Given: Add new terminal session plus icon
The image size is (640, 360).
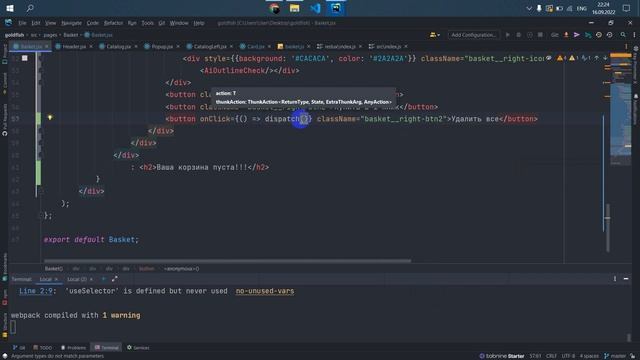Looking at the screenshot, I should 103,279.
